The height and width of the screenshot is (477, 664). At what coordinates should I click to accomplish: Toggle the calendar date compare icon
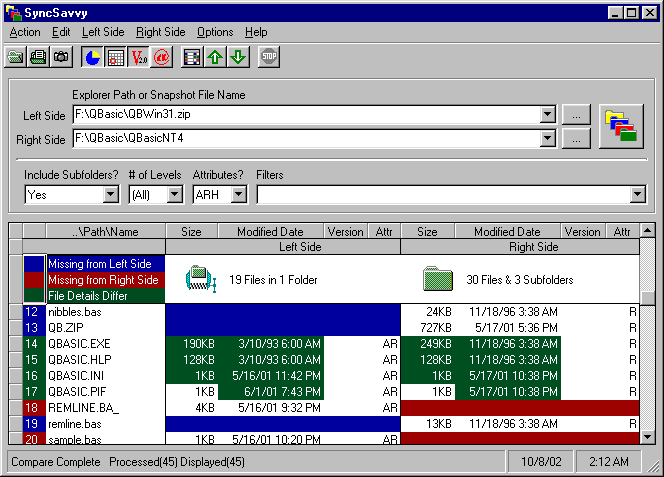coord(115,57)
